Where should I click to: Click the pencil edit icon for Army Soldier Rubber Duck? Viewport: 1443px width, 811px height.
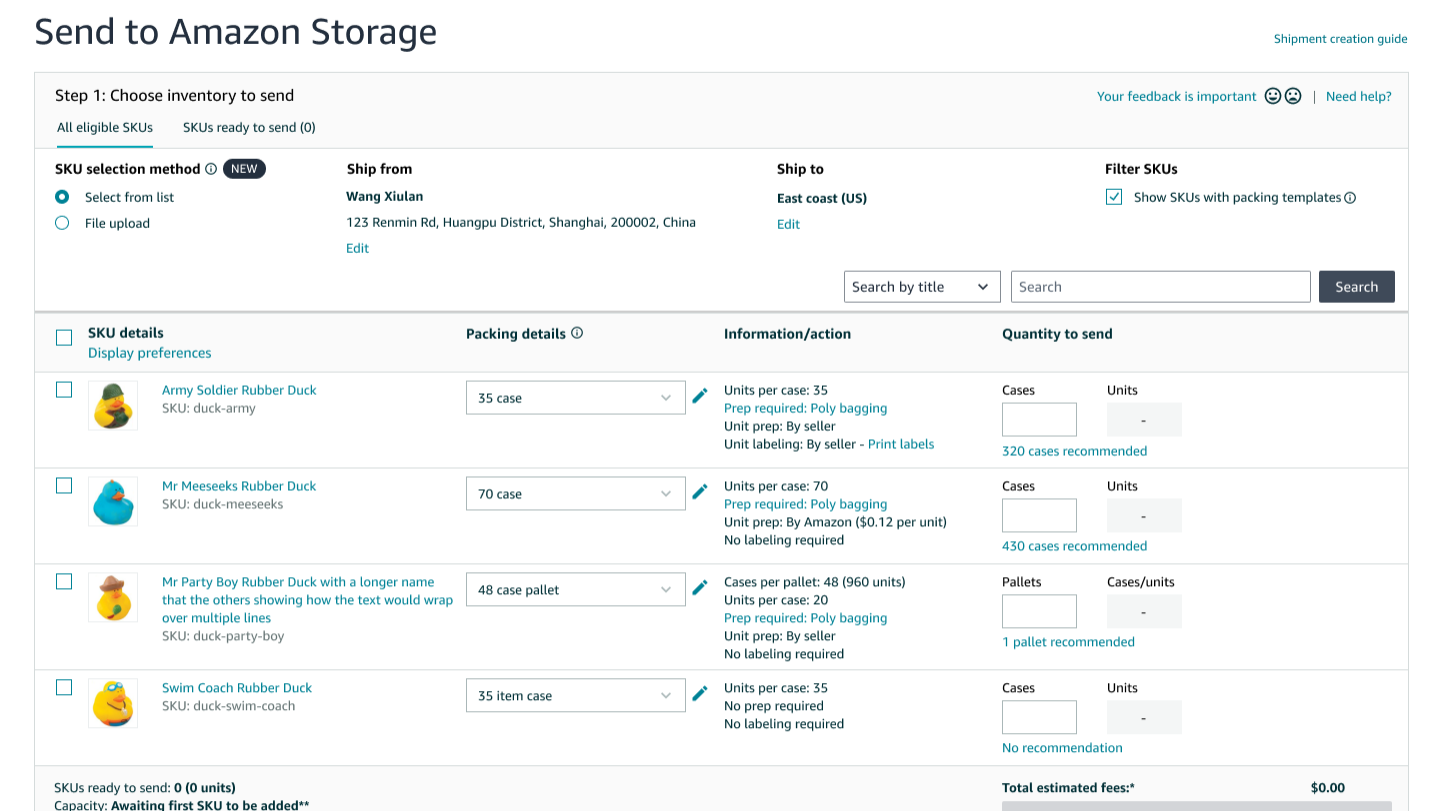click(700, 396)
